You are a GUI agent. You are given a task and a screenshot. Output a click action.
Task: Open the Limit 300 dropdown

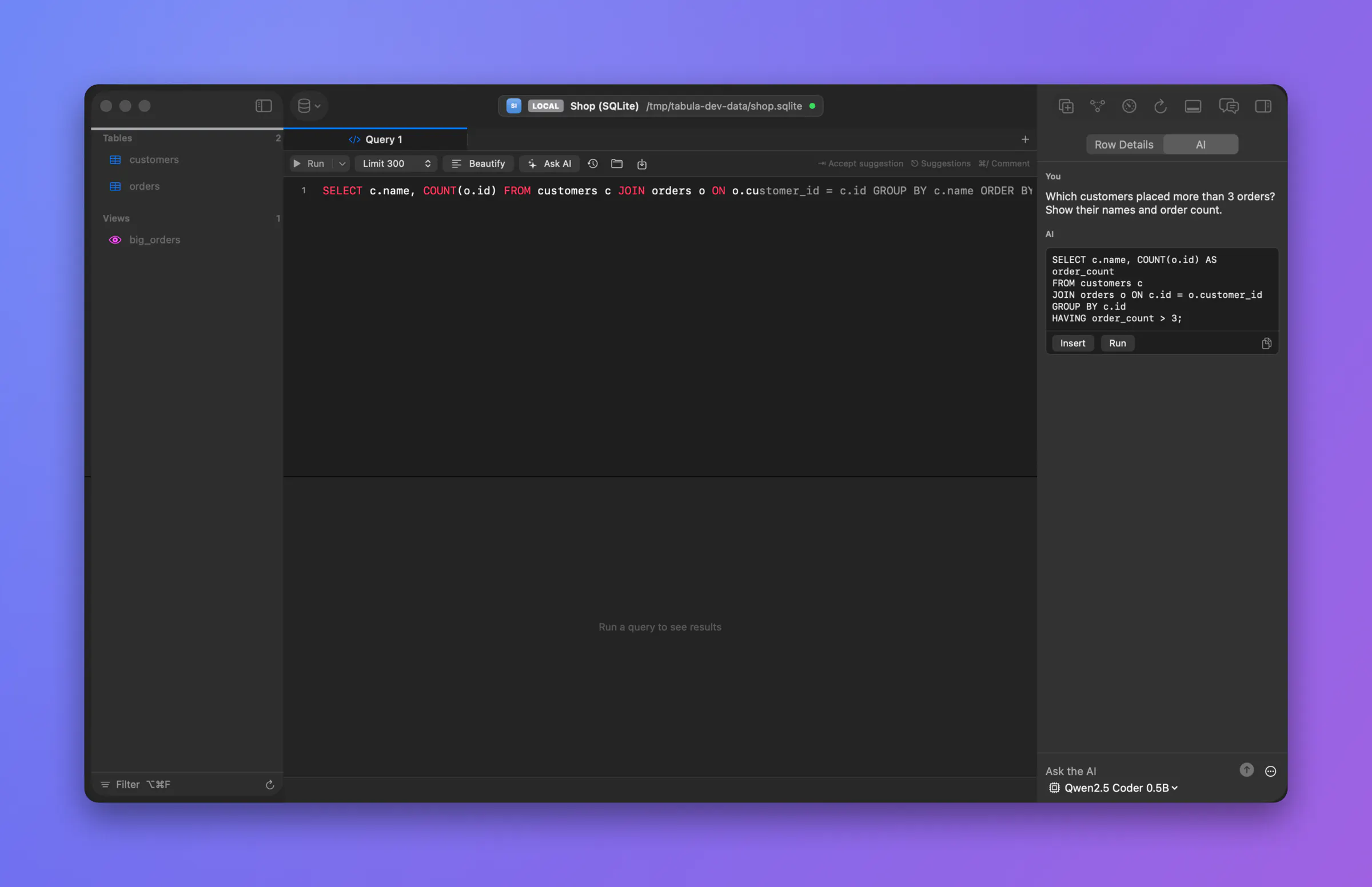[x=396, y=163]
